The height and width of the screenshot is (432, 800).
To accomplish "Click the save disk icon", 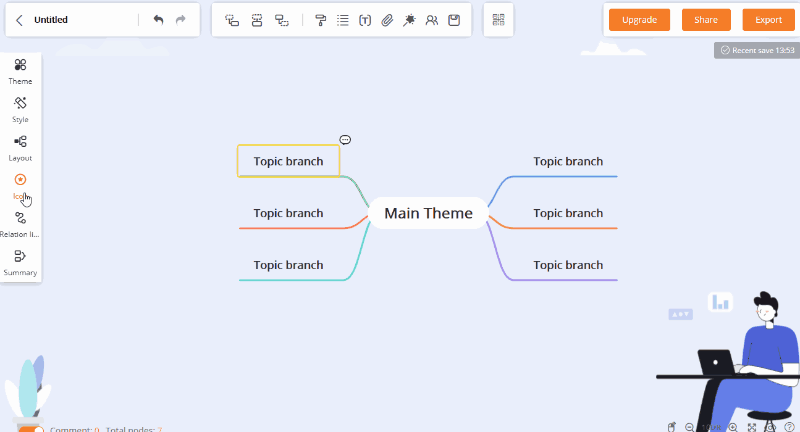I will 454,20.
